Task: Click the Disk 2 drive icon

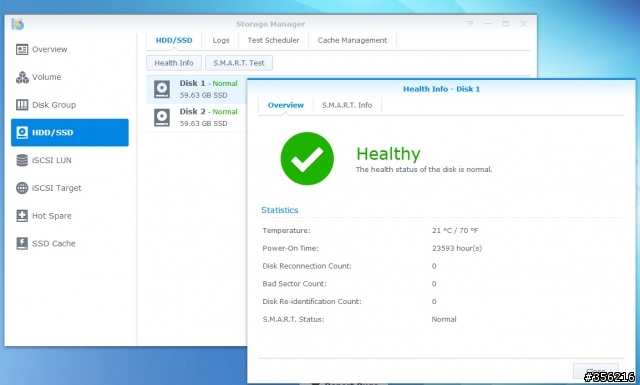Action: (x=162, y=118)
